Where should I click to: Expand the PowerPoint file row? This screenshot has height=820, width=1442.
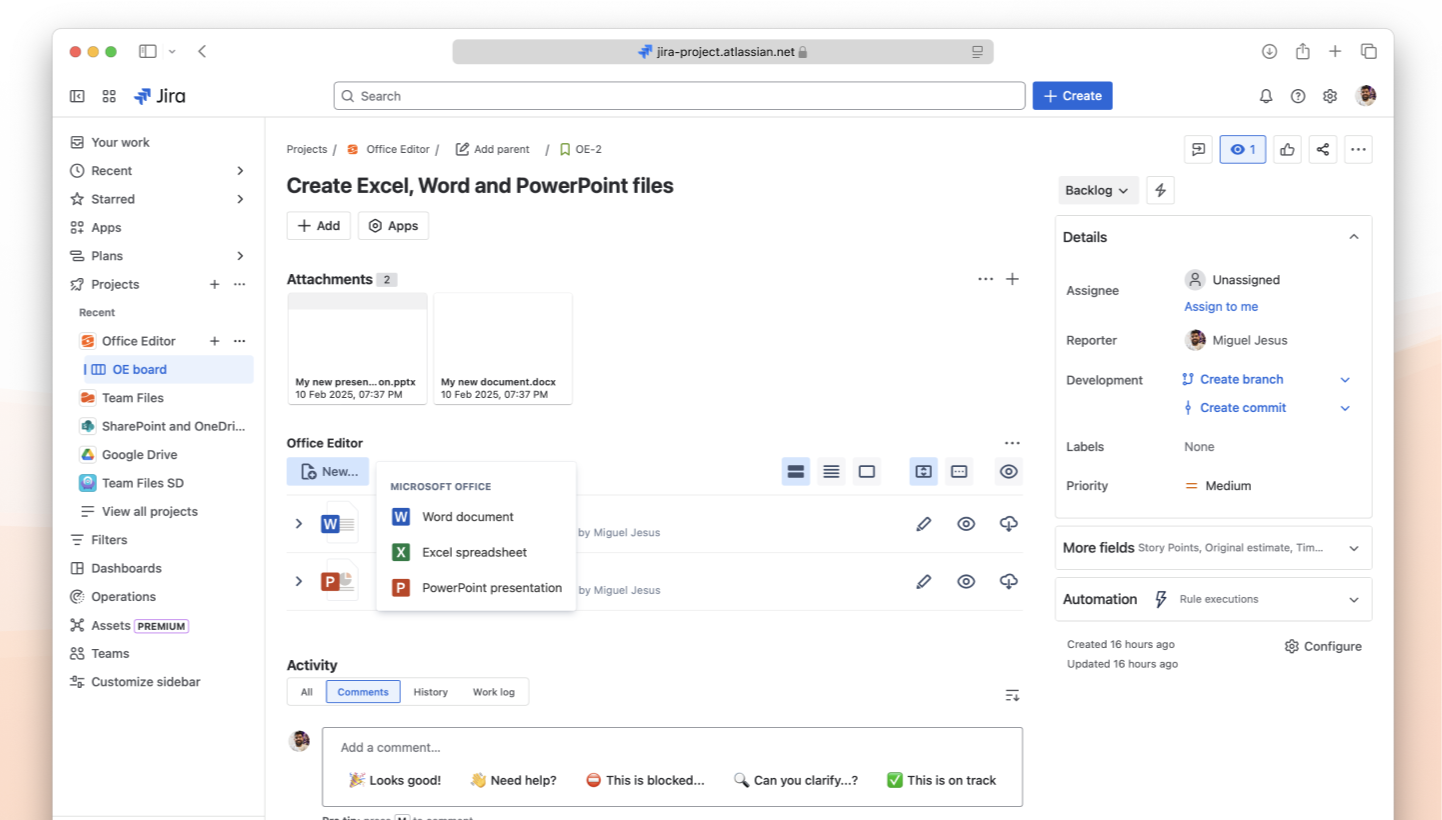click(x=298, y=581)
